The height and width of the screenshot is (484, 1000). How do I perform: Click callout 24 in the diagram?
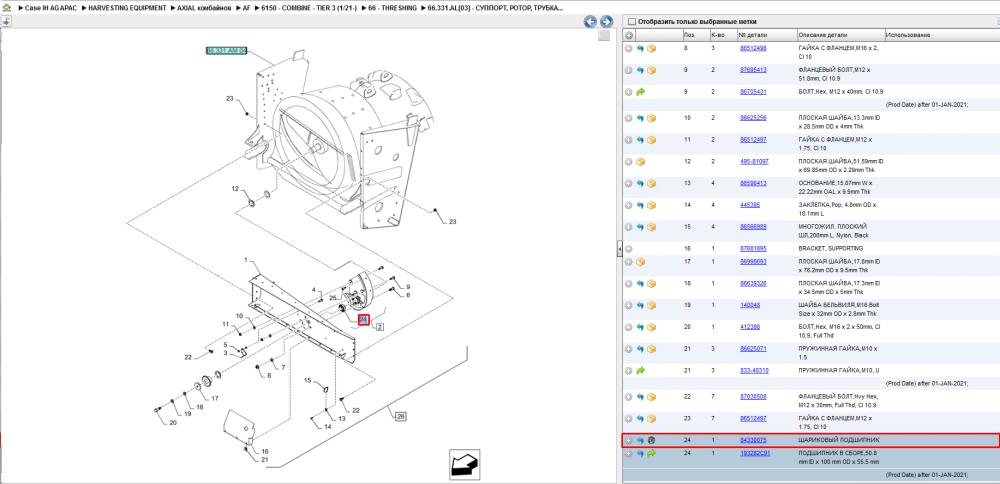tap(364, 319)
